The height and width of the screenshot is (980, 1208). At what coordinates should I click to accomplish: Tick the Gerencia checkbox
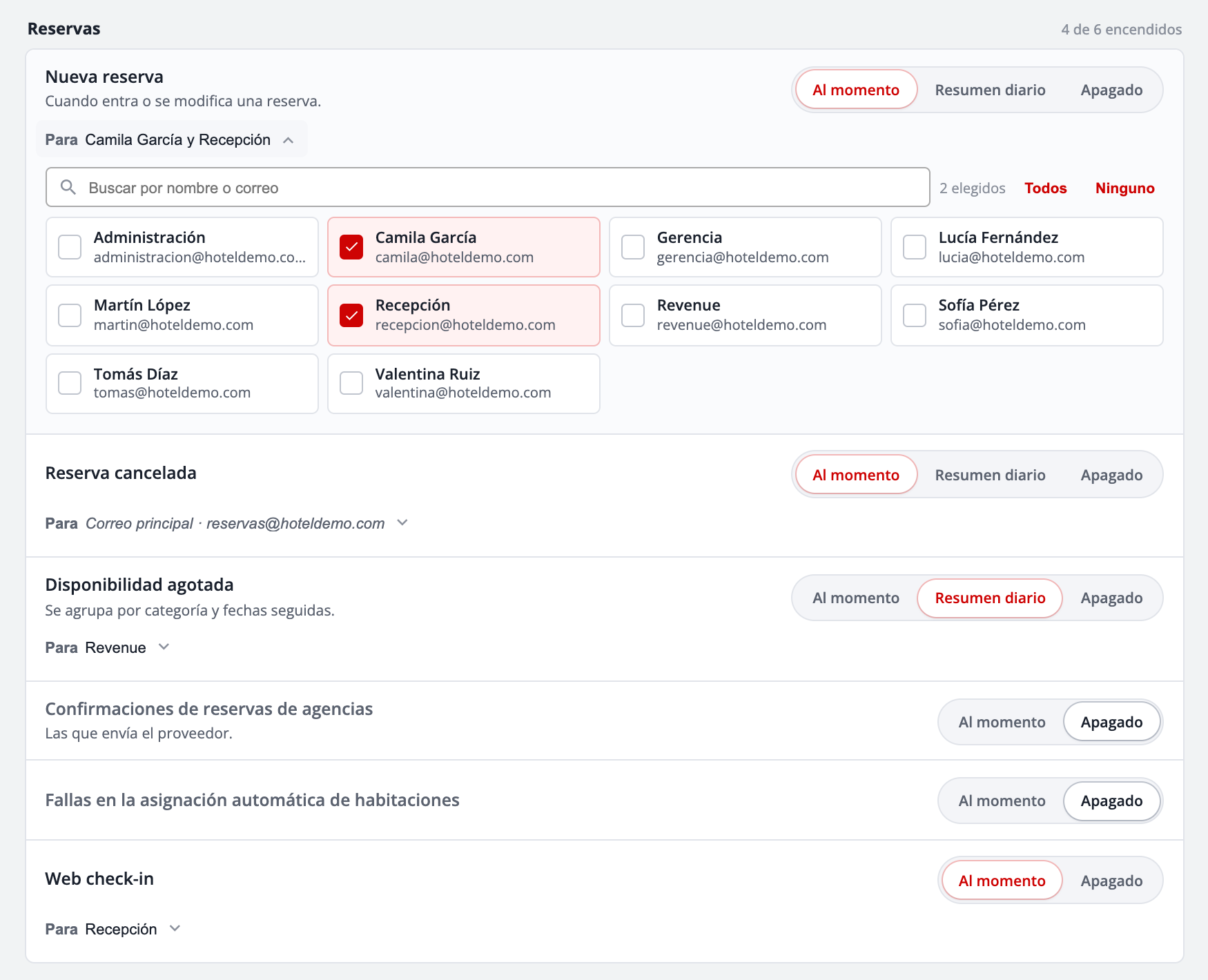(x=633, y=247)
